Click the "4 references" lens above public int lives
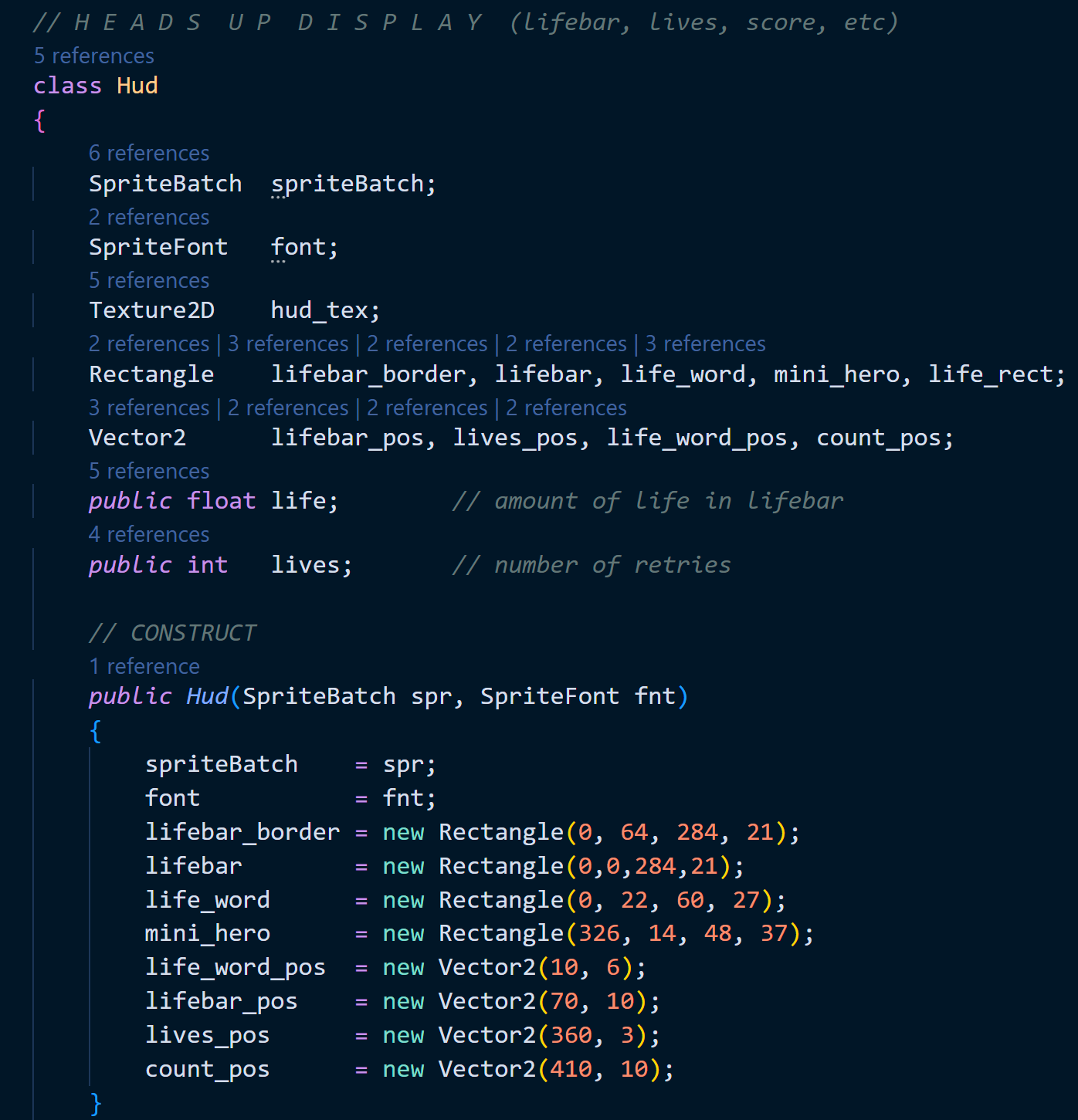Screen dimensions: 1078x1120 pyautogui.click(x=149, y=534)
